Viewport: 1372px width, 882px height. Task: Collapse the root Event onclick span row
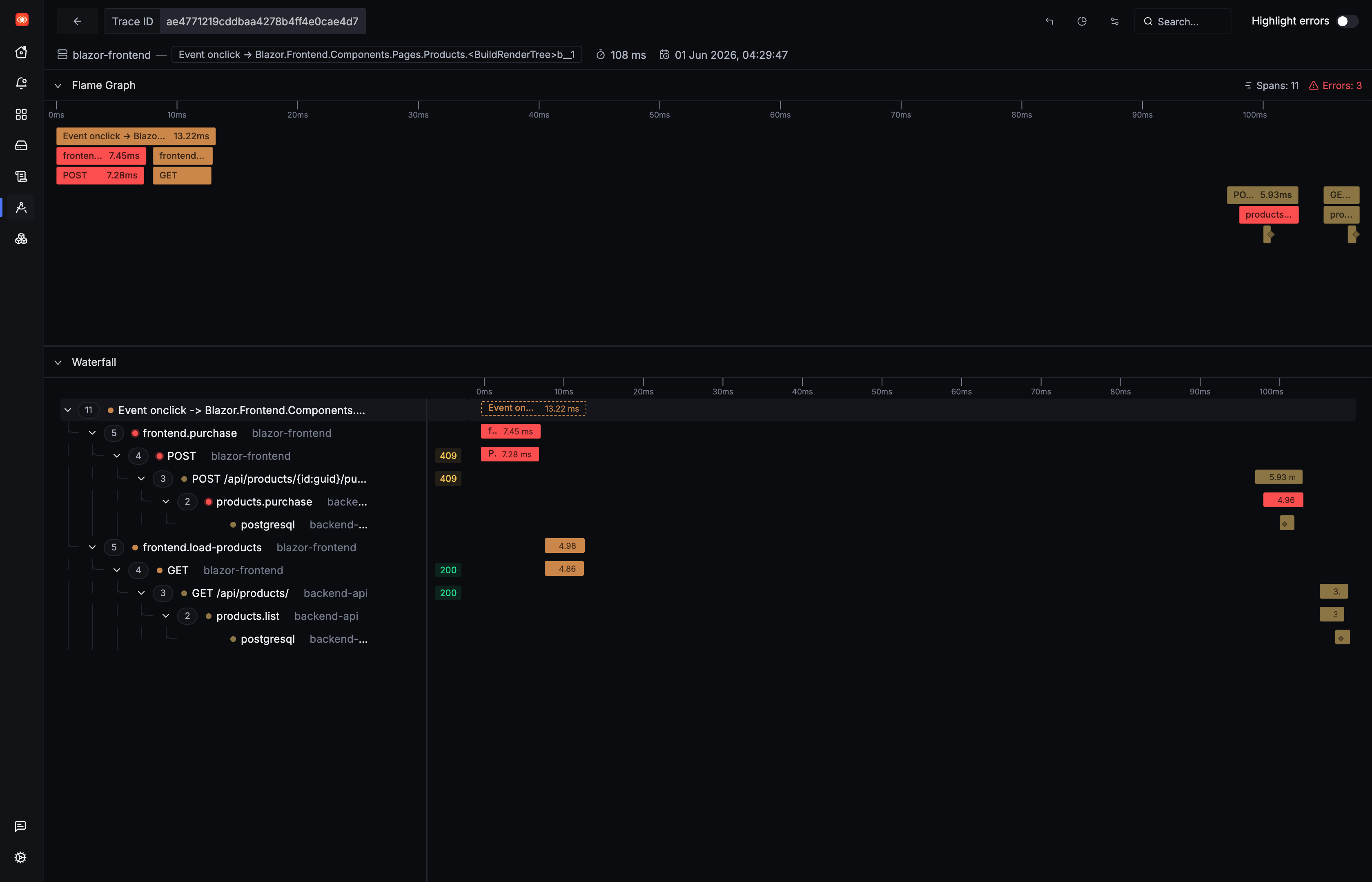tap(67, 410)
